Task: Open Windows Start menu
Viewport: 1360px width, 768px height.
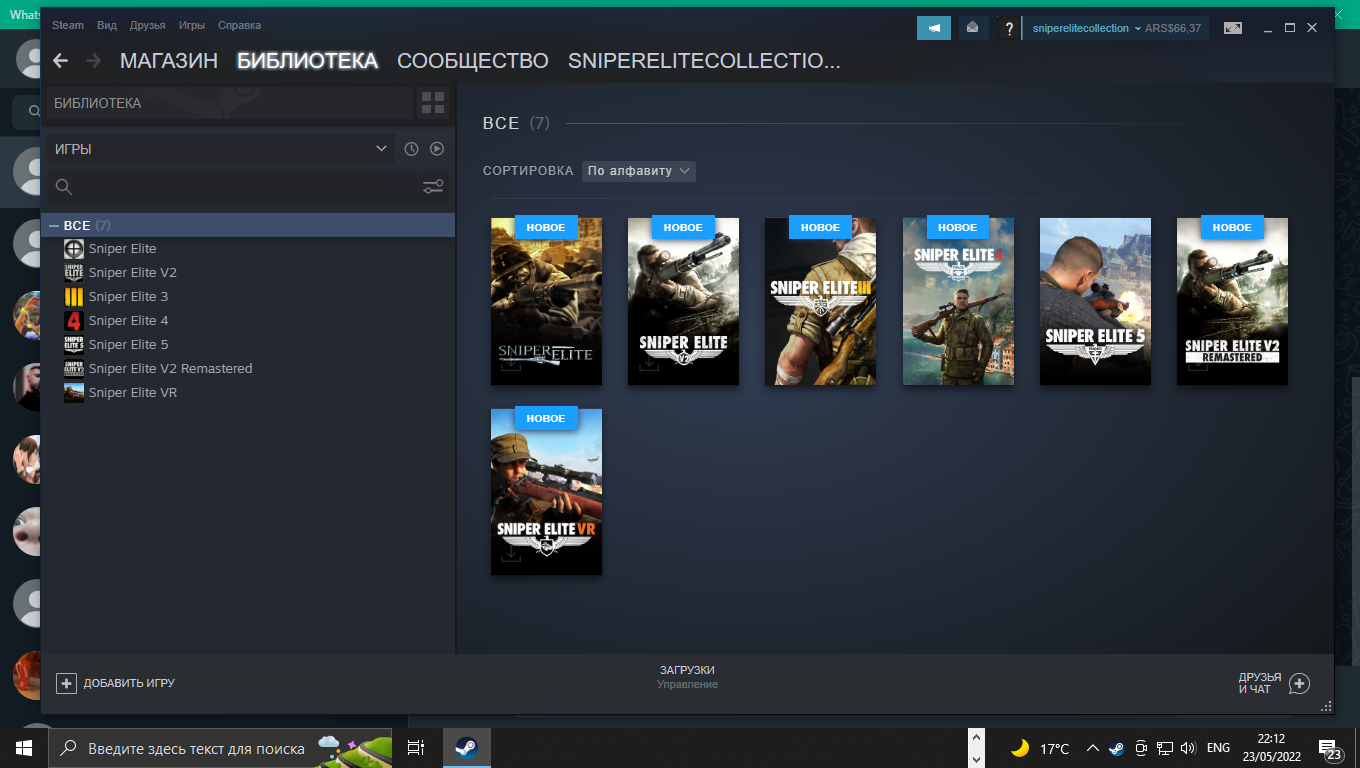Action: (24, 748)
